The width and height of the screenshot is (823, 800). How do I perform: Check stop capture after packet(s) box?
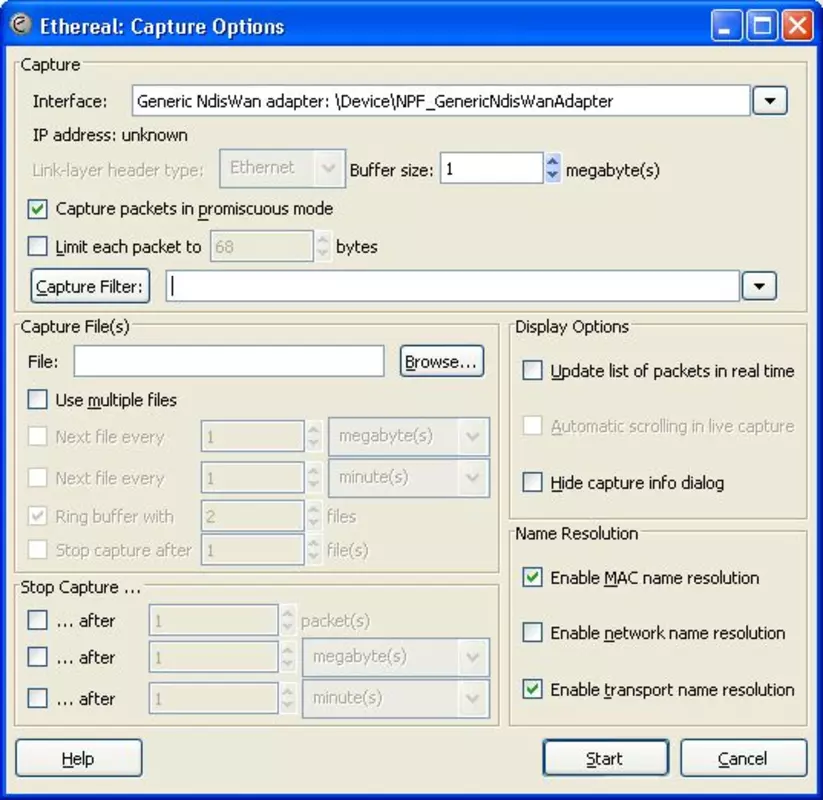click(x=37, y=620)
